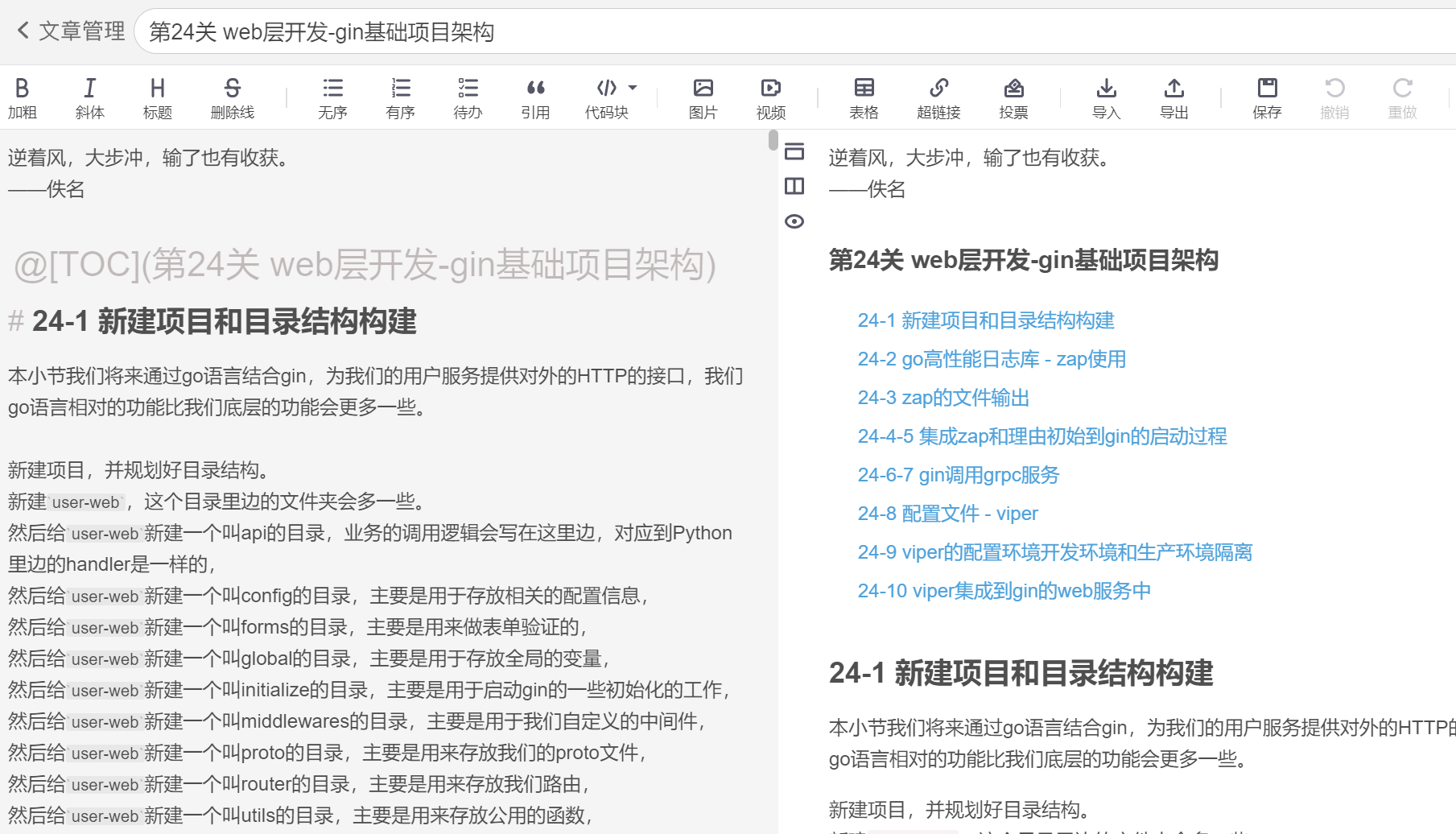Switch to split-screen editing layout
Screen dimensions: 1456x834
click(794, 186)
